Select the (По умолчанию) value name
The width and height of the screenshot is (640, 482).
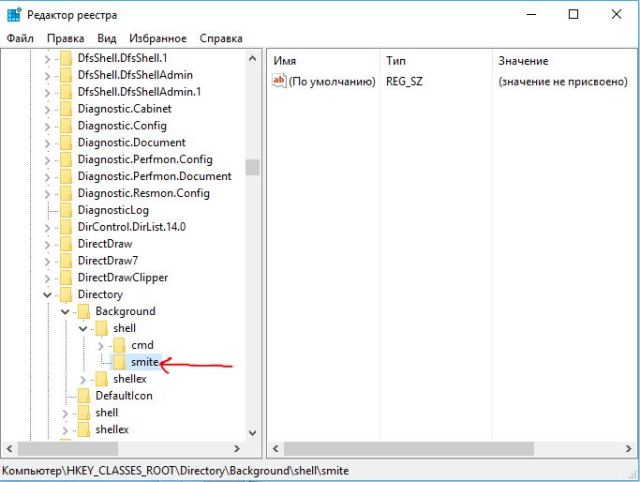[x=332, y=81]
